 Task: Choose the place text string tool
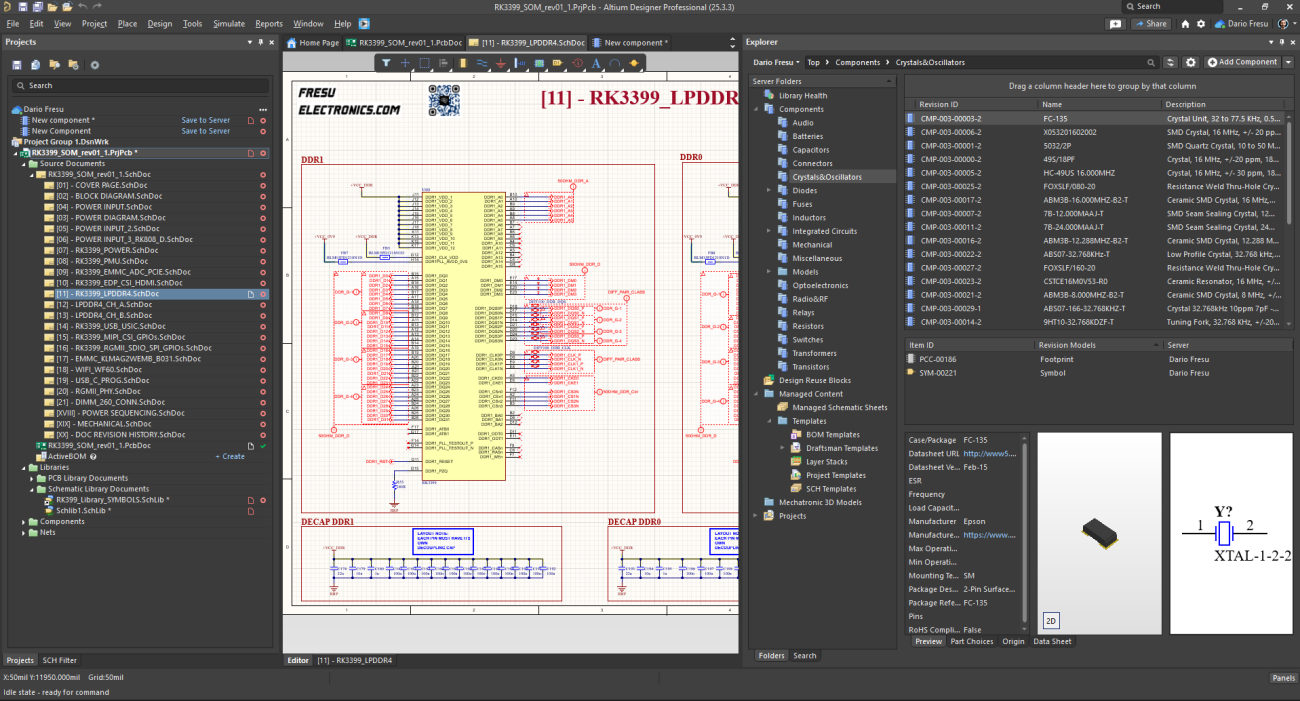(596, 63)
